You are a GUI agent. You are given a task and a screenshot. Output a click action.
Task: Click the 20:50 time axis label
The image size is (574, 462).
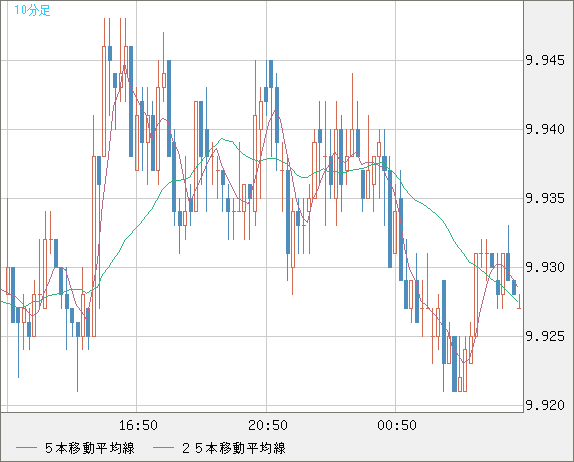point(268,425)
